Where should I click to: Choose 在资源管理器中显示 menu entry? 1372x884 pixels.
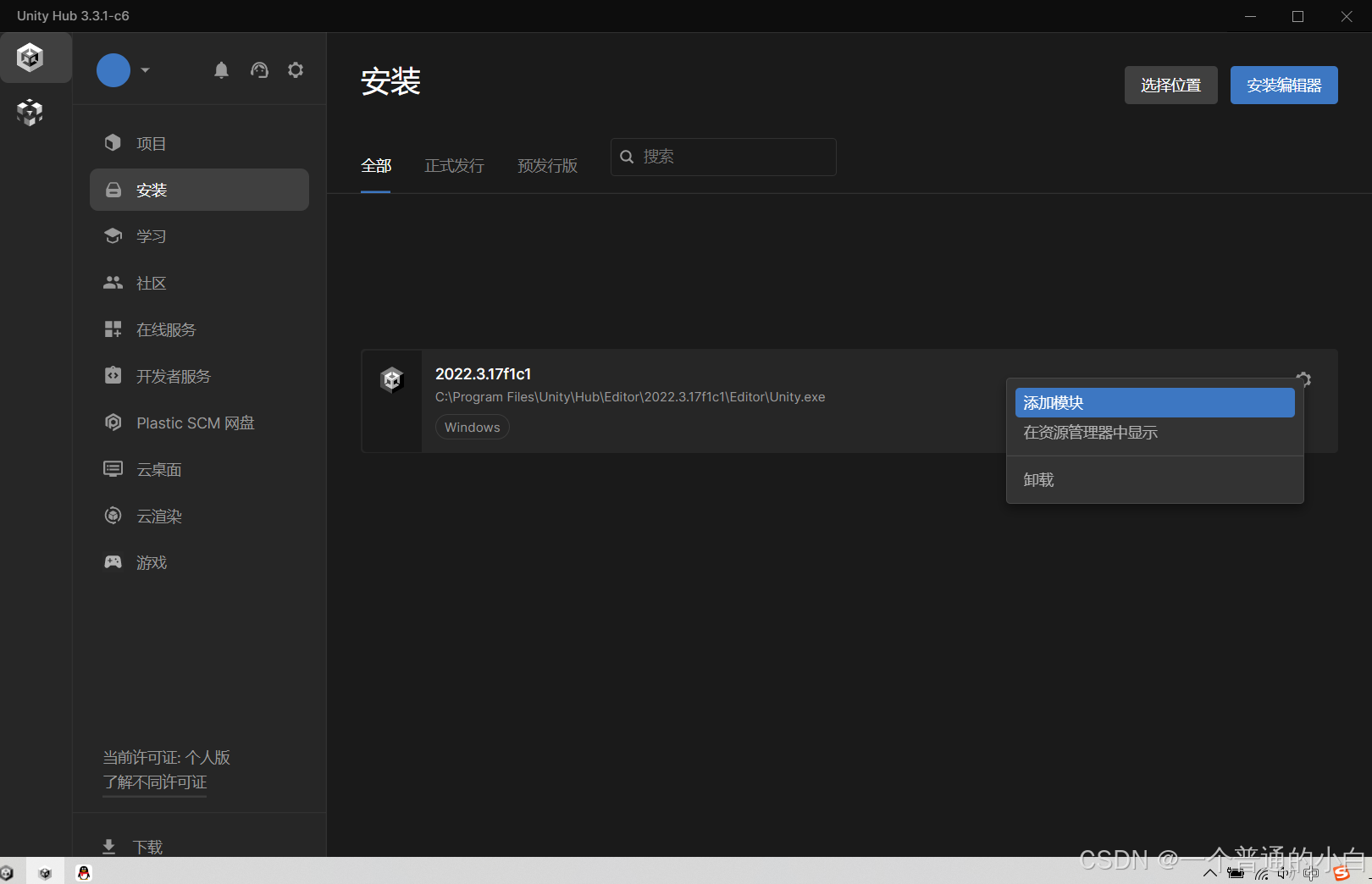tap(1154, 433)
